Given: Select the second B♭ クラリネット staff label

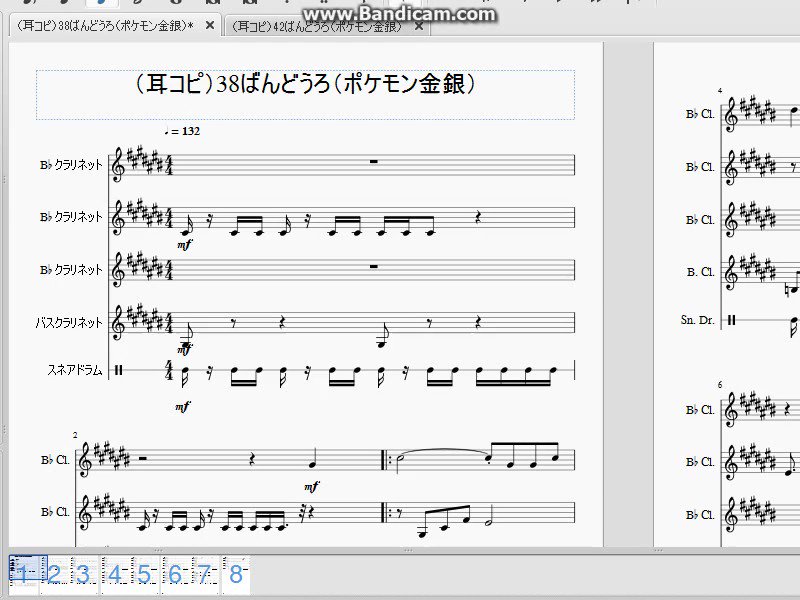Looking at the screenshot, I should pos(71,217).
